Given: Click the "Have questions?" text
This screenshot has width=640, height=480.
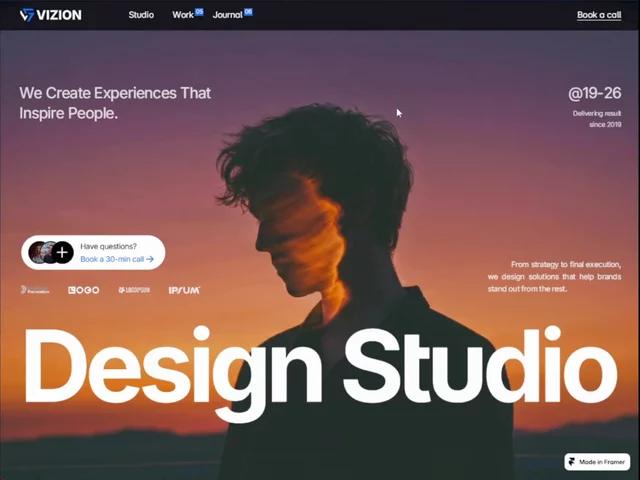Looking at the screenshot, I should pyautogui.click(x=109, y=246).
